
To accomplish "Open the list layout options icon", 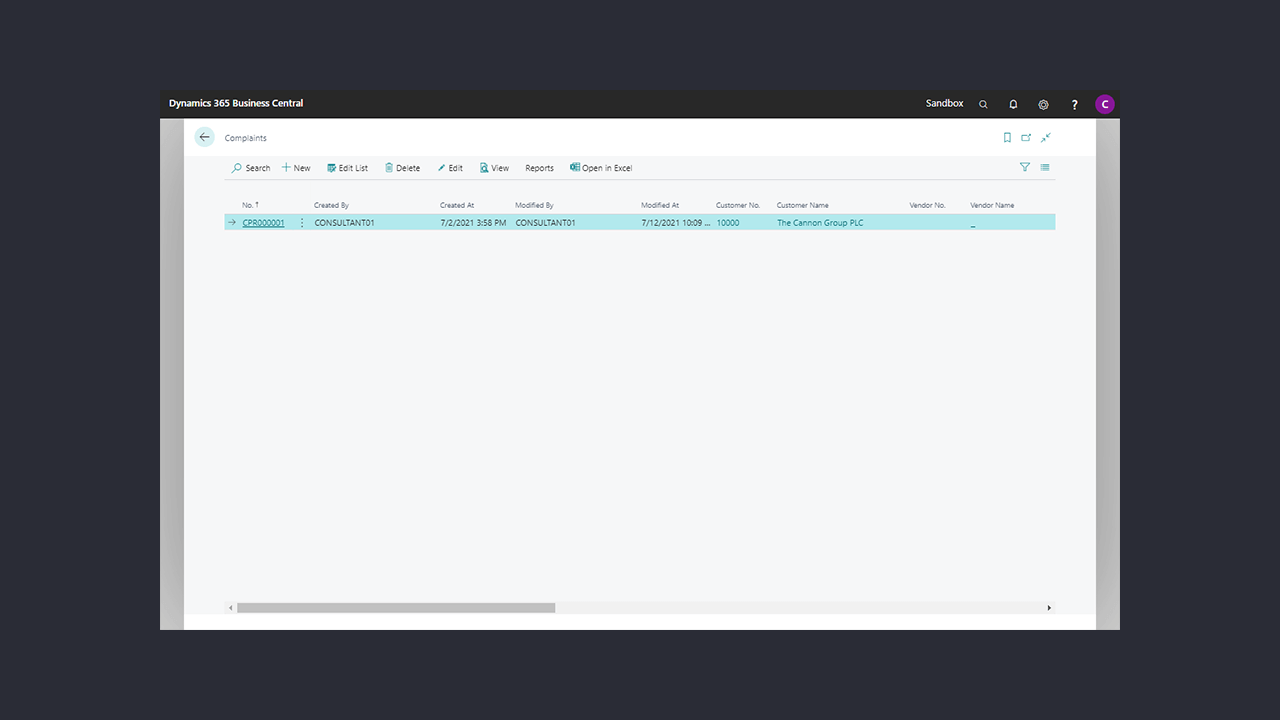I will pyautogui.click(x=1045, y=167).
